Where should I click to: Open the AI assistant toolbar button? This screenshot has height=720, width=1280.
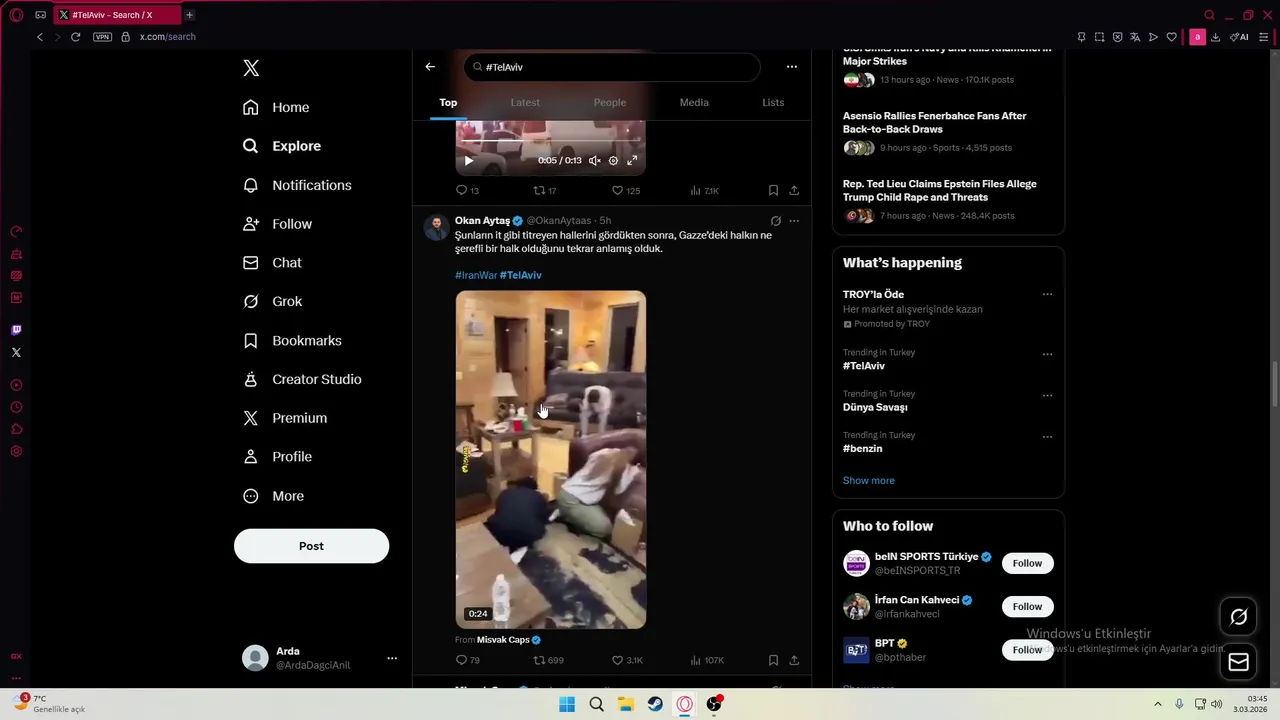click(x=1239, y=37)
